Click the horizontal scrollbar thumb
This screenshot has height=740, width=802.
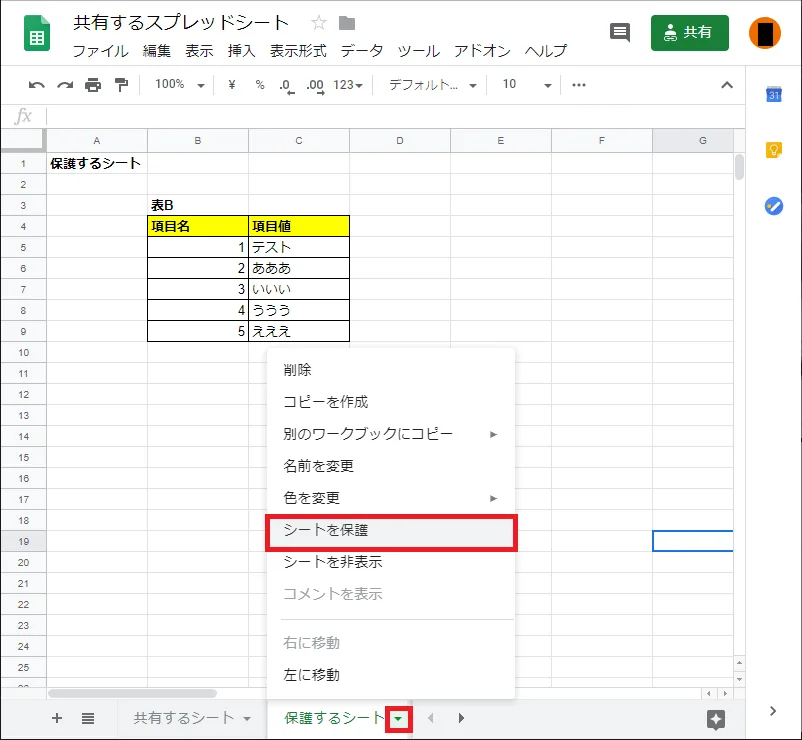point(132,693)
